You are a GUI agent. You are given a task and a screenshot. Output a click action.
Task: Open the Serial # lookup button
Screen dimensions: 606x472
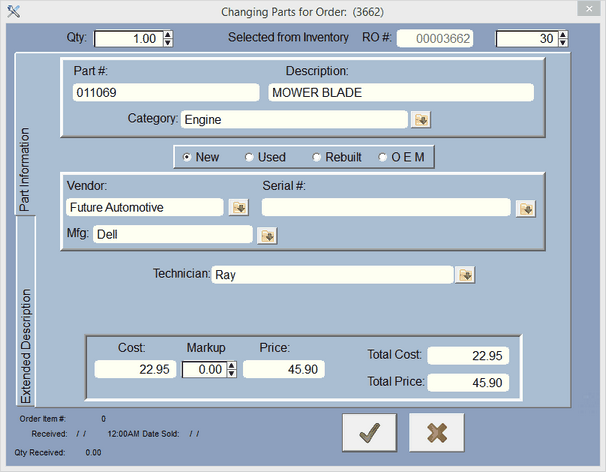point(526,208)
